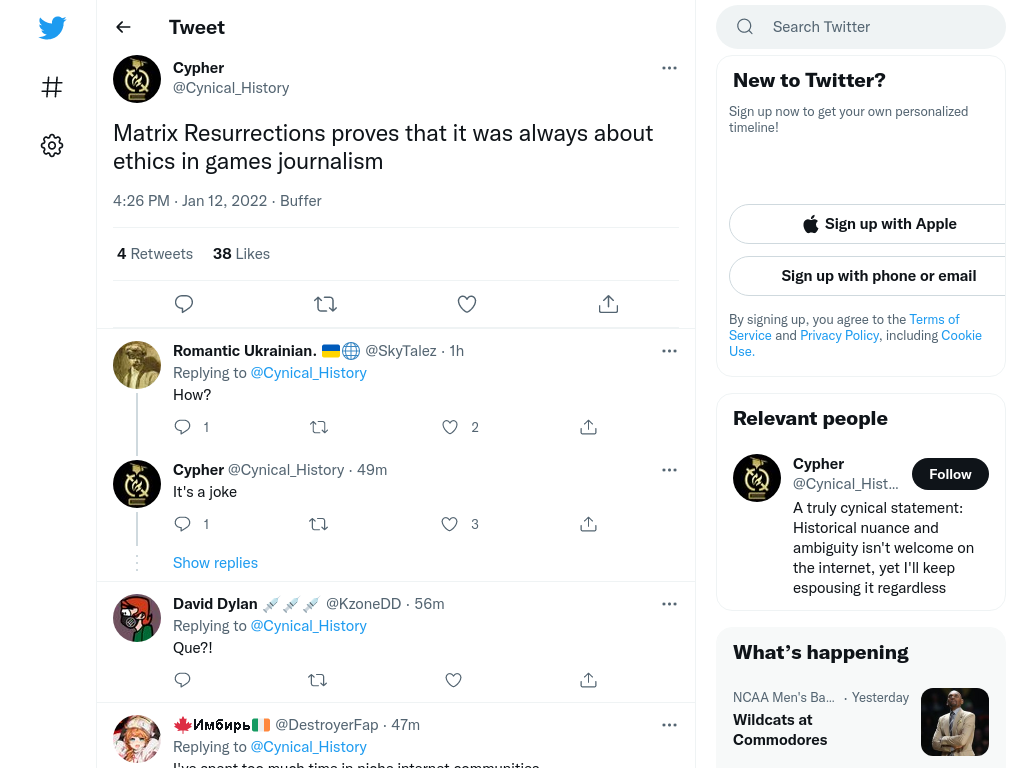This screenshot has height=768, width=1024.
Task: Focus the Search Twitter field
Action: coord(861,27)
